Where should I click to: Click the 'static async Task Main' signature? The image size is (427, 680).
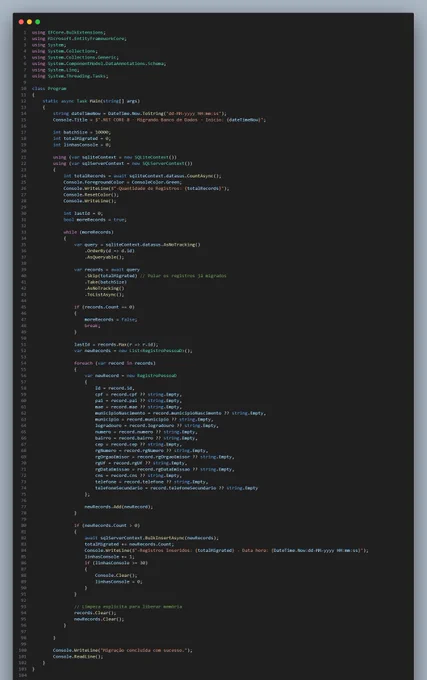91,101
